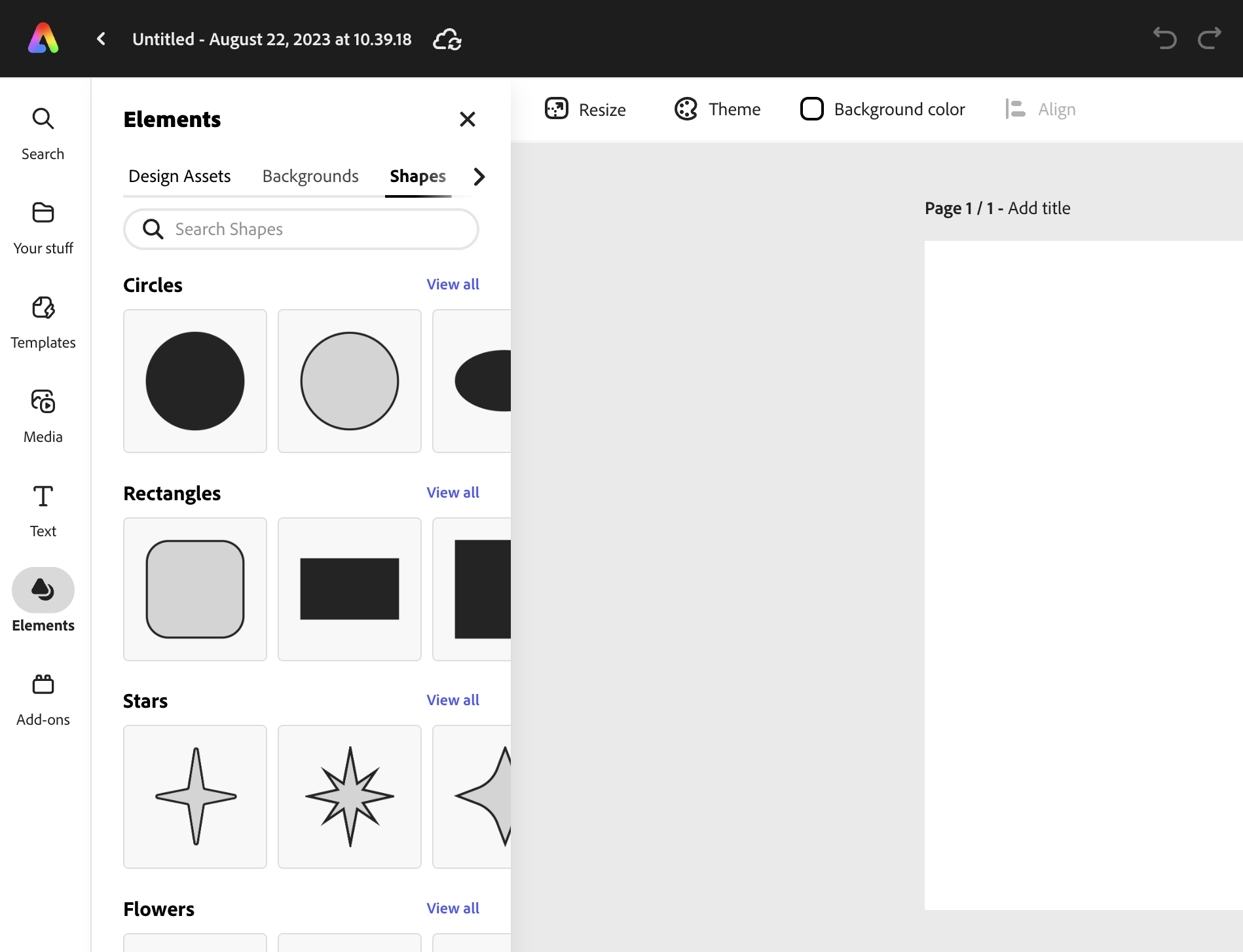View all Stars shapes

[453, 699]
